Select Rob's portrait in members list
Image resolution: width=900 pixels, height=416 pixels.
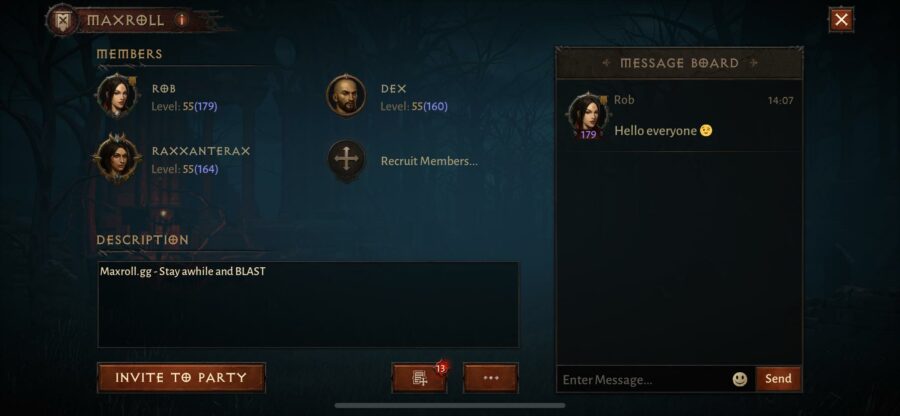pos(118,96)
